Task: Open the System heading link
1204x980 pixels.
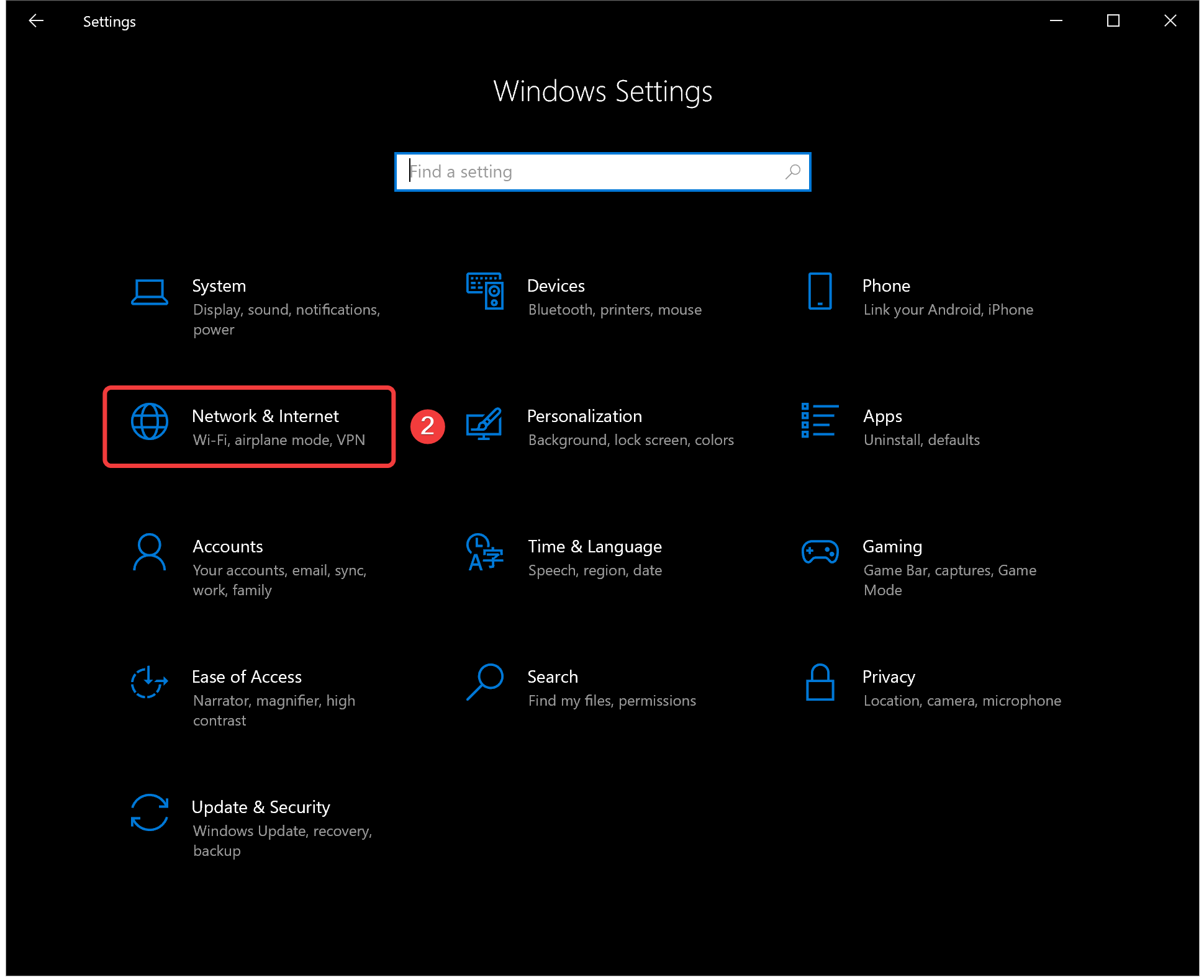Action: [x=219, y=286]
